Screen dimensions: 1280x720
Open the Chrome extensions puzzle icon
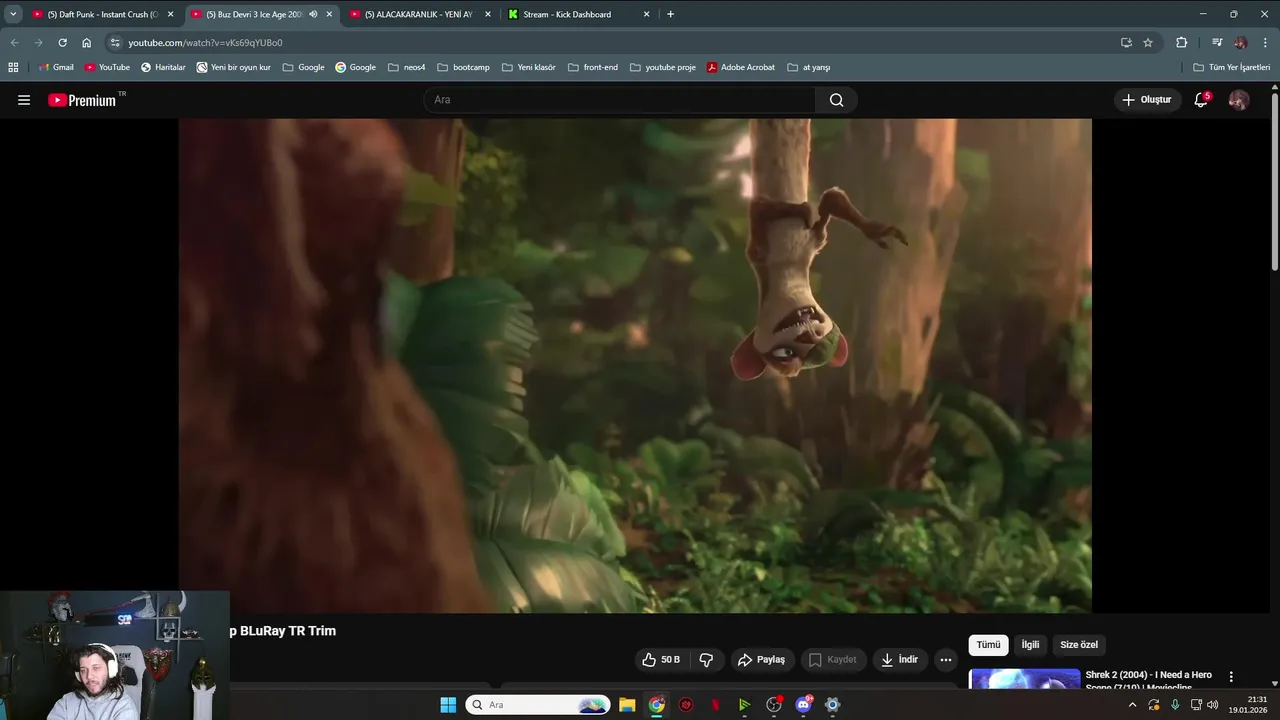1181,43
